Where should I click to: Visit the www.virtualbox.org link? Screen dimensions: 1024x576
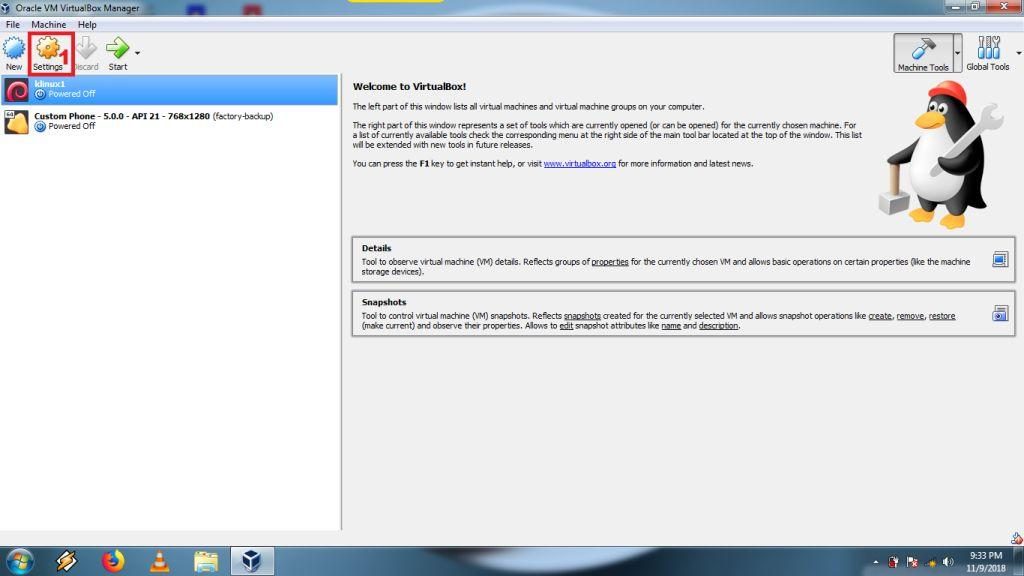(x=579, y=164)
